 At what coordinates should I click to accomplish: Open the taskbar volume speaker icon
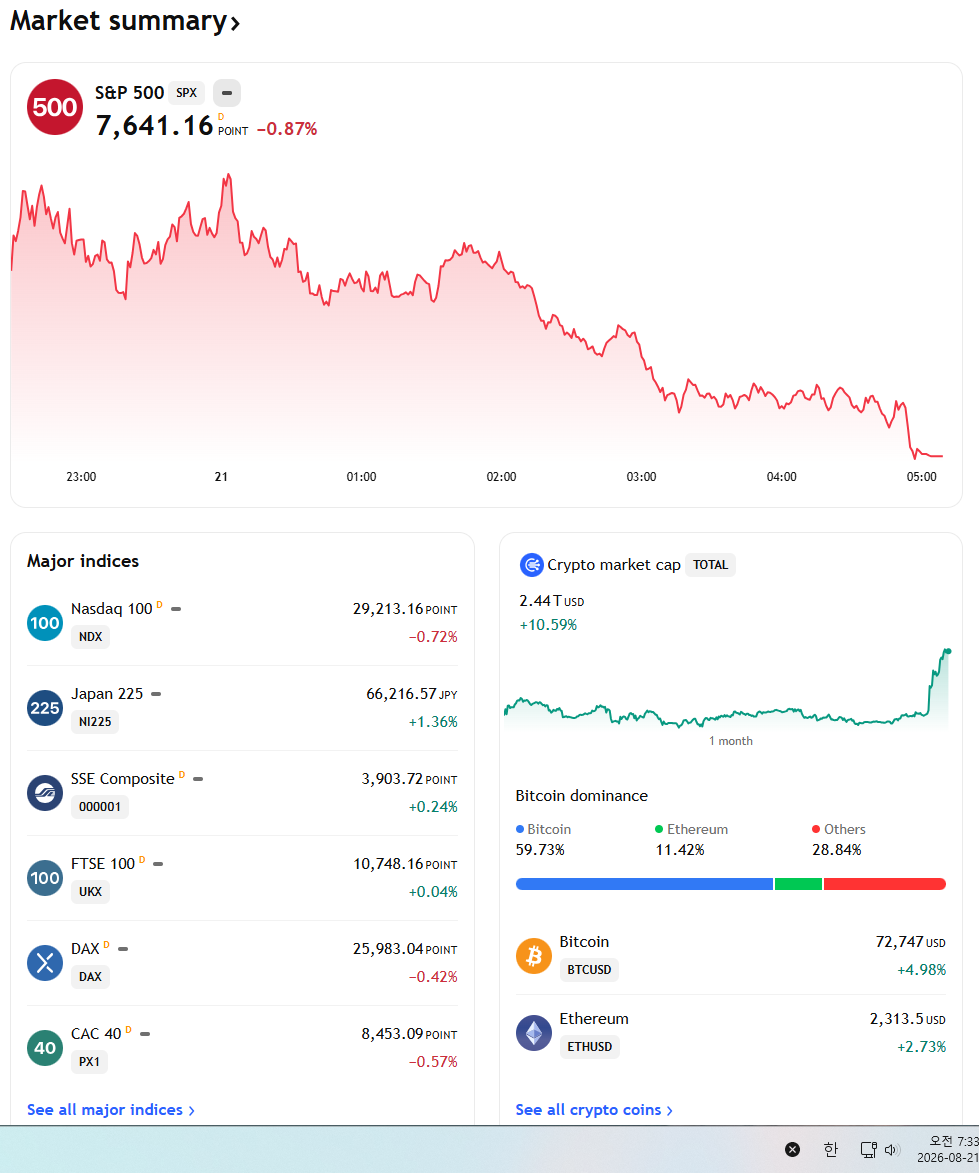pos(891,1149)
